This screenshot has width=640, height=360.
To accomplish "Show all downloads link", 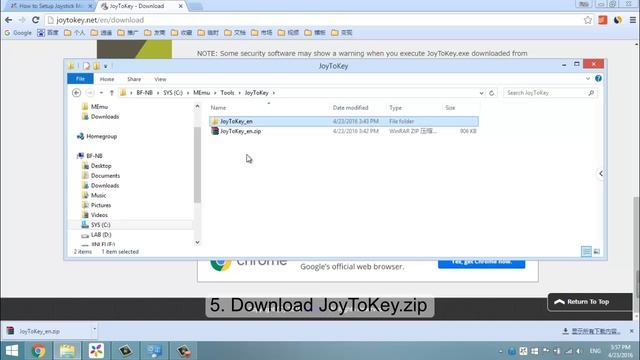I will pos(591,331).
